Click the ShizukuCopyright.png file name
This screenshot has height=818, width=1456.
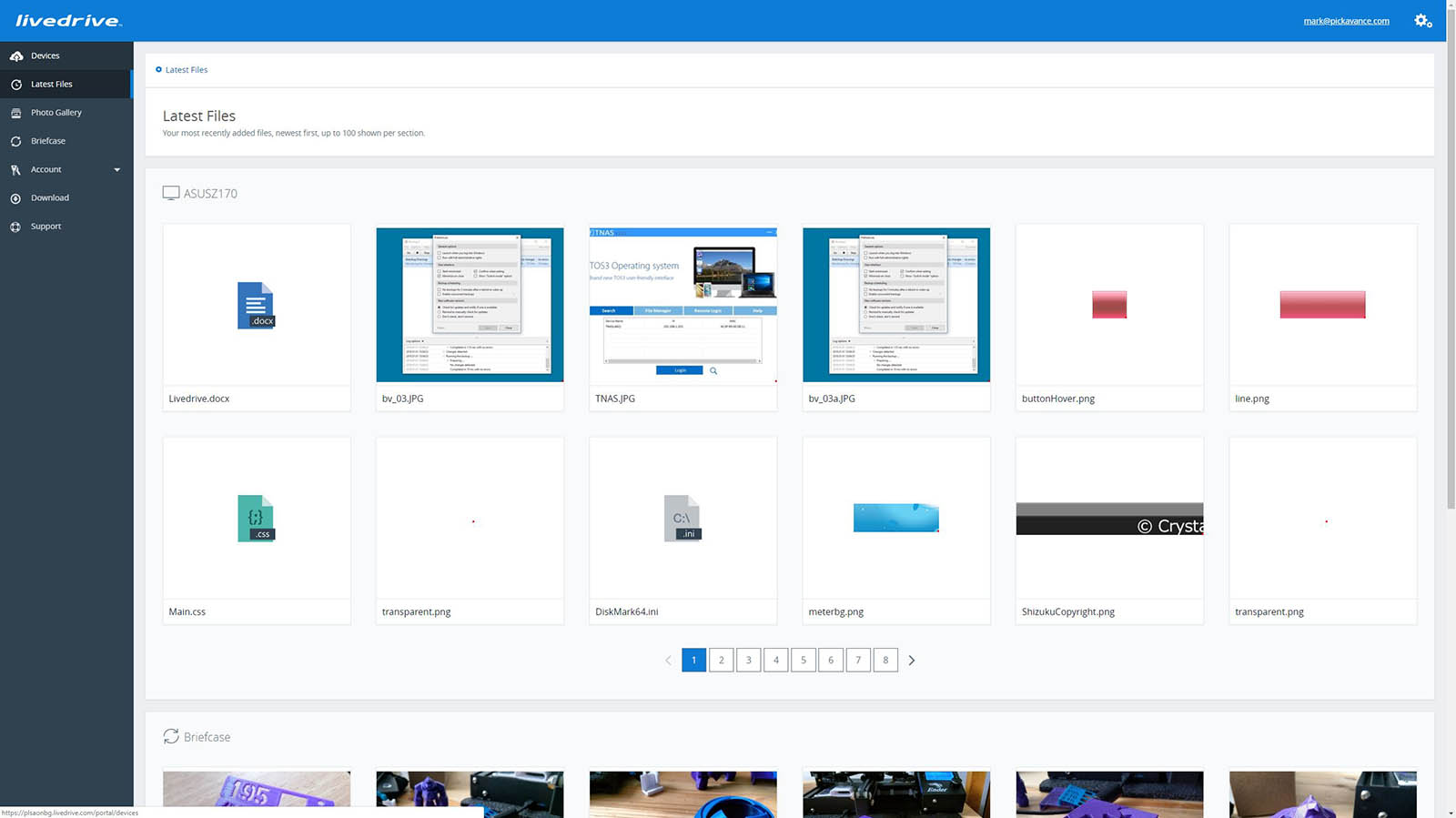[1068, 611]
